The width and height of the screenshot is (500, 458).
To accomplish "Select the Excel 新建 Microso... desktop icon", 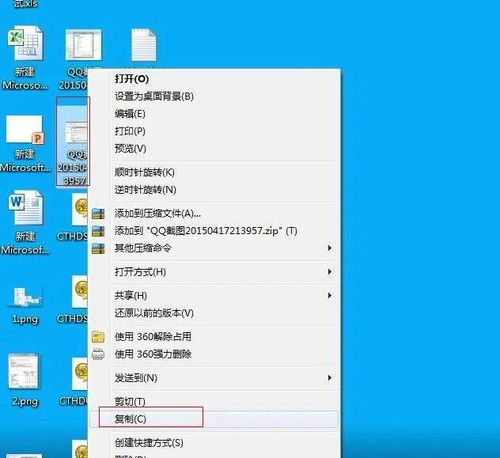I will [x=25, y=58].
